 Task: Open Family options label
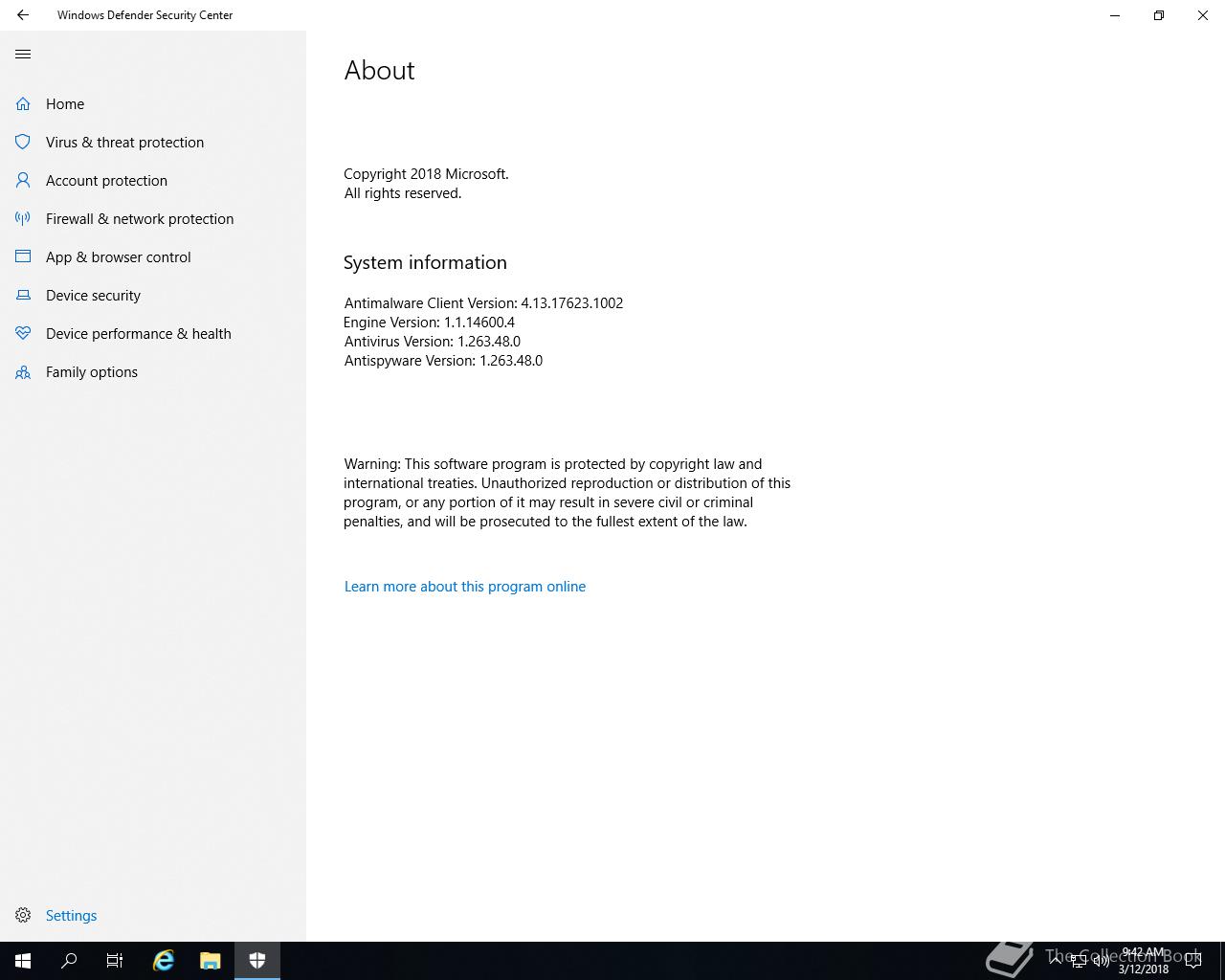tap(92, 371)
